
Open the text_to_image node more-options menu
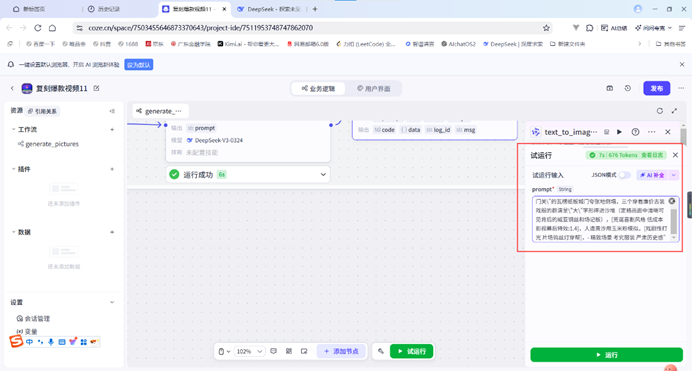pos(651,132)
